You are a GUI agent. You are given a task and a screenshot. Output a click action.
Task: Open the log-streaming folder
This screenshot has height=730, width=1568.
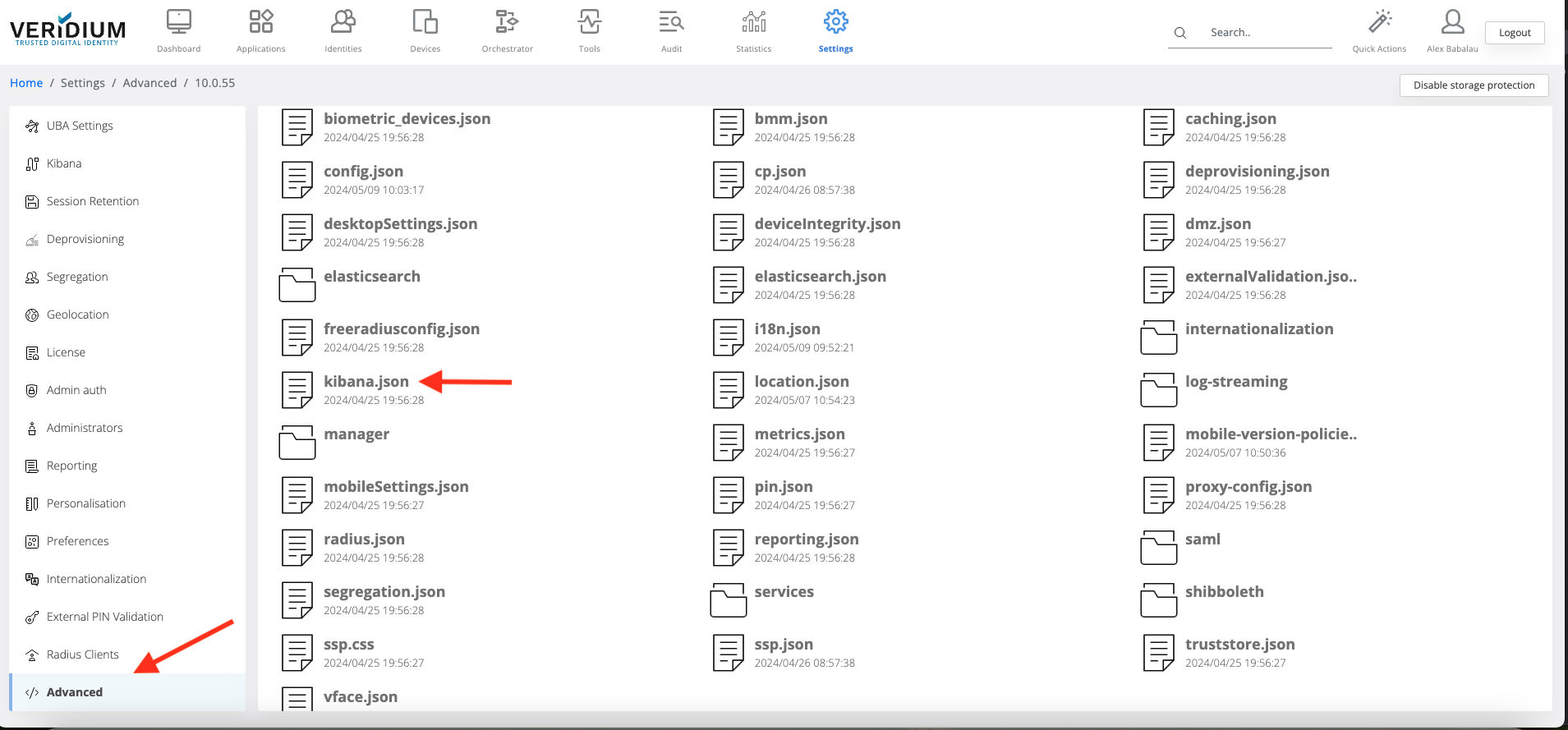click(x=1235, y=382)
